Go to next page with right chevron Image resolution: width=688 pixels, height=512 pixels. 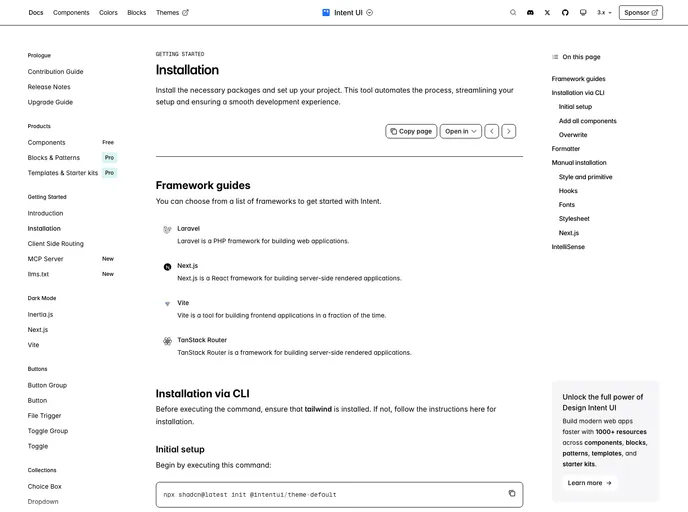tap(509, 131)
